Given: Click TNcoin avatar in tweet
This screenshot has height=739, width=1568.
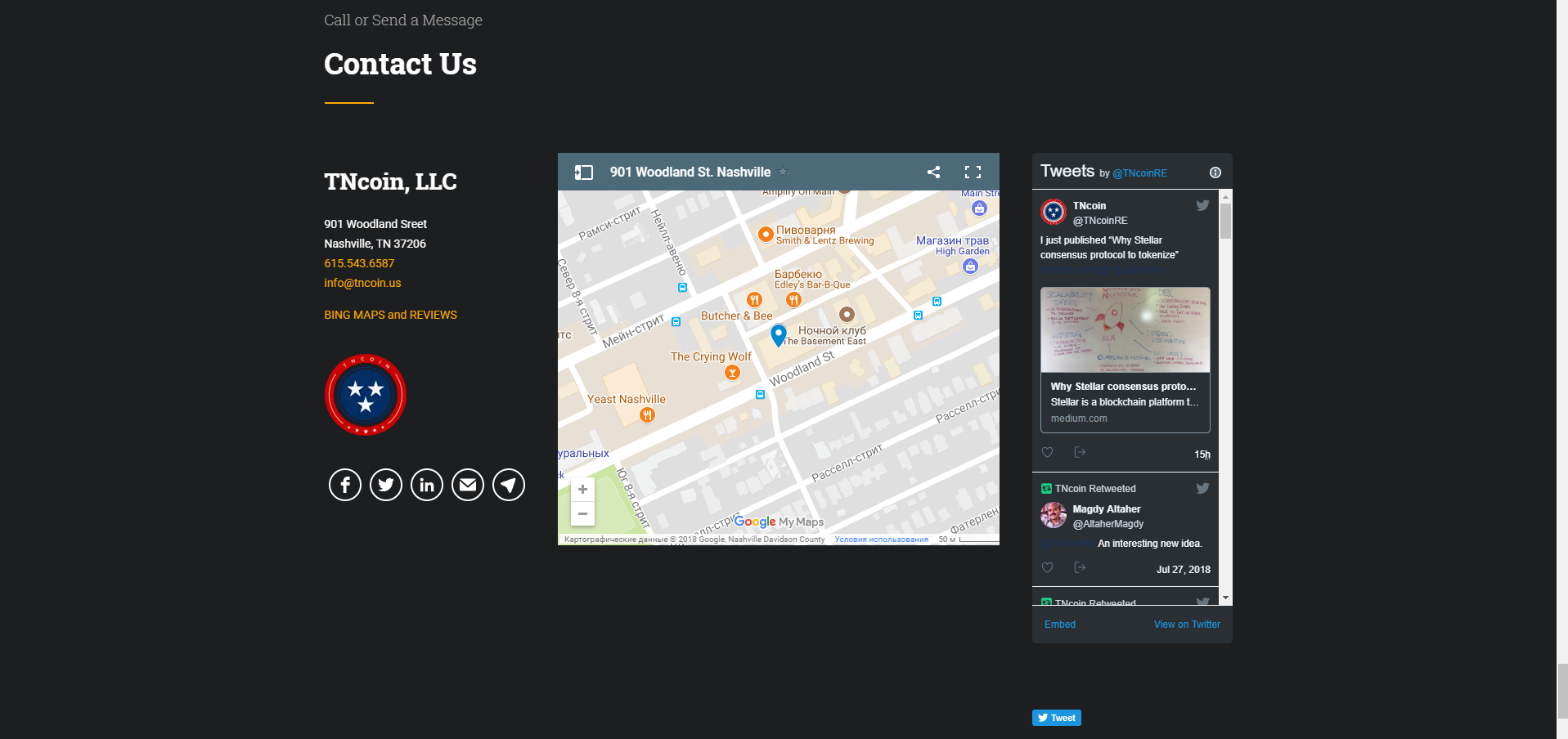Looking at the screenshot, I should [x=1054, y=212].
